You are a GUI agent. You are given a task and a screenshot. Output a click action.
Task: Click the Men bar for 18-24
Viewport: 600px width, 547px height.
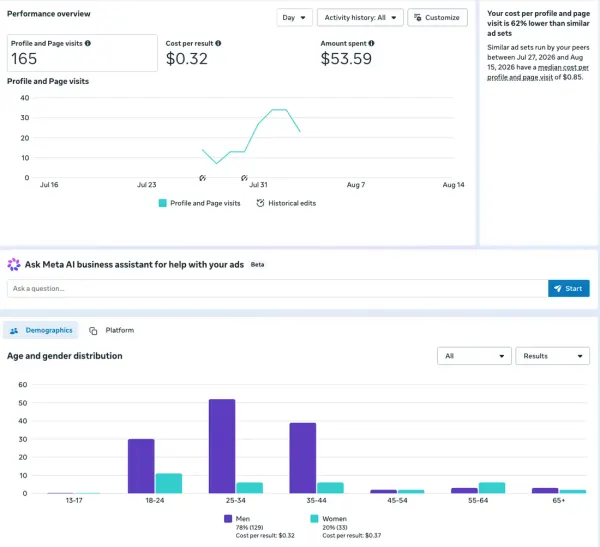pos(141,466)
